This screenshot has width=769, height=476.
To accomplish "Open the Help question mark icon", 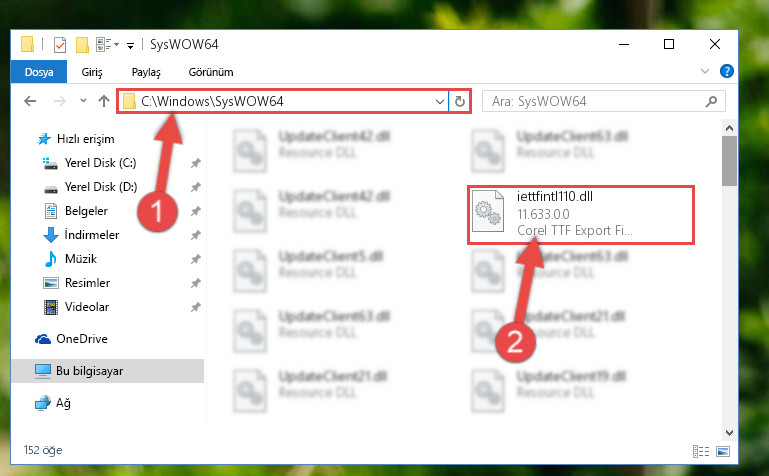I will point(726,72).
